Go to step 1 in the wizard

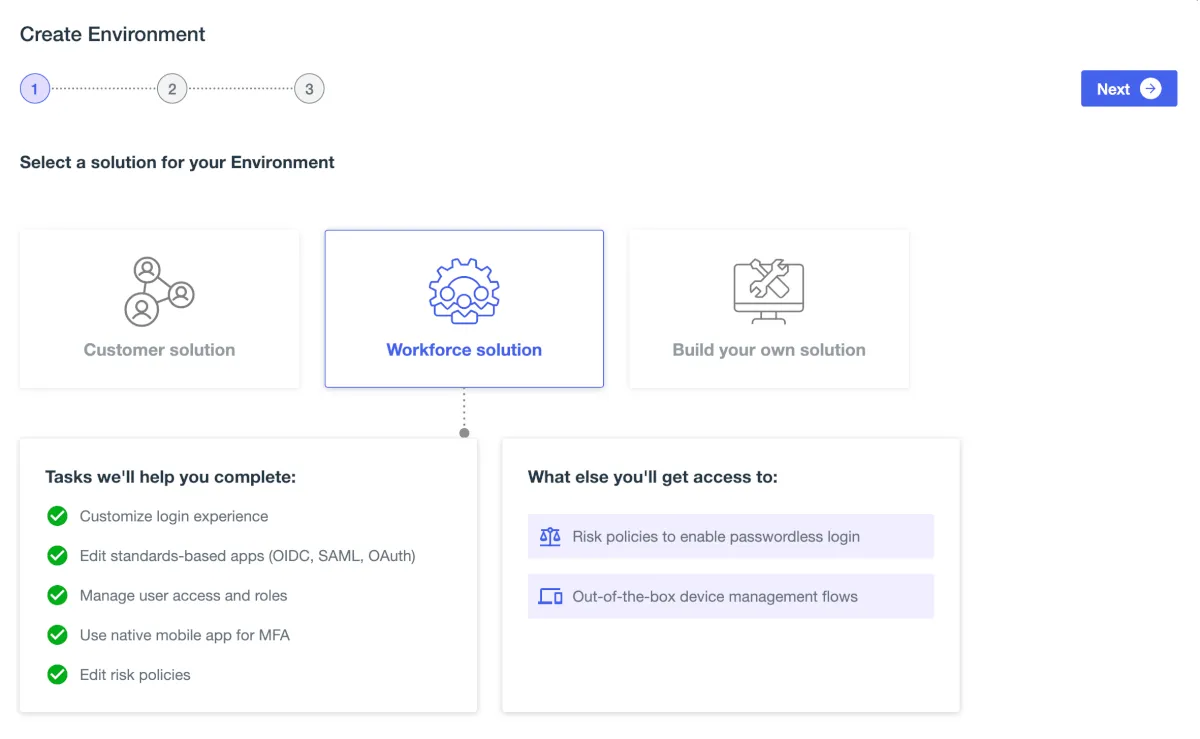(x=35, y=89)
